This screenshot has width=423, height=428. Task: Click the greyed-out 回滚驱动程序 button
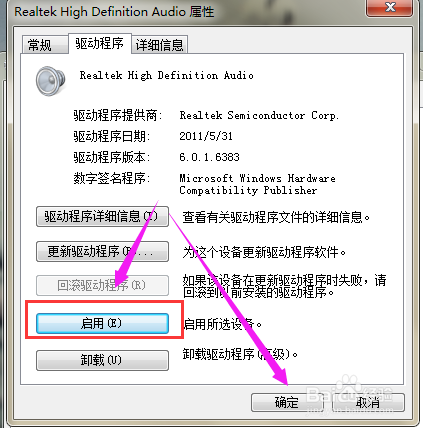click(x=102, y=285)
